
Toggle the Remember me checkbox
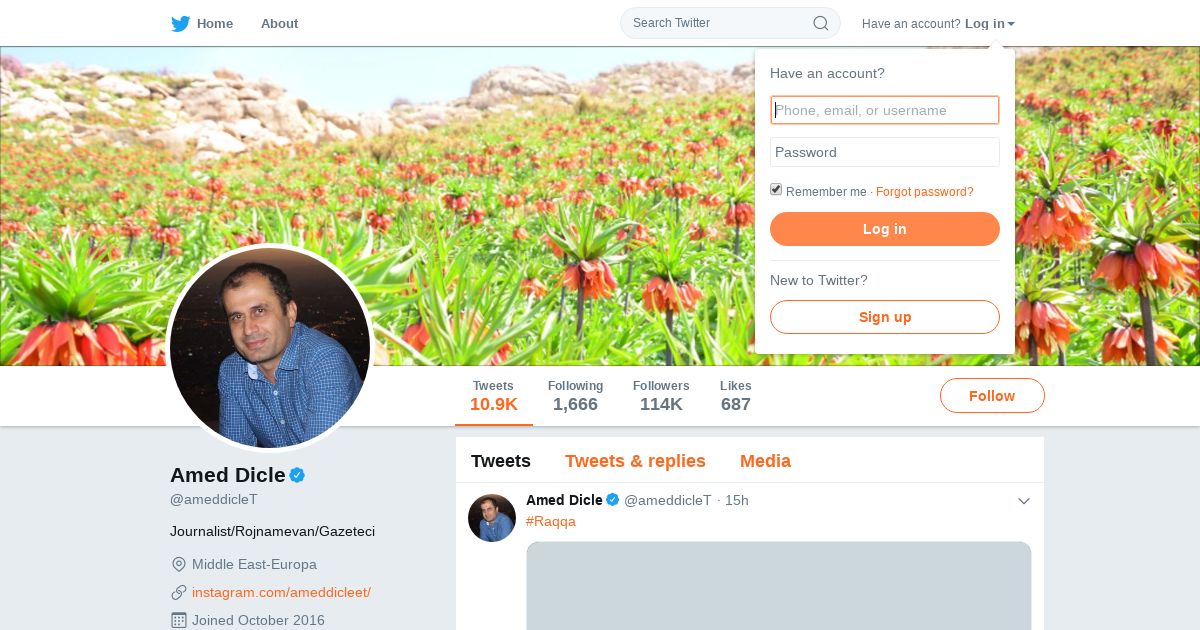point(776,190)
